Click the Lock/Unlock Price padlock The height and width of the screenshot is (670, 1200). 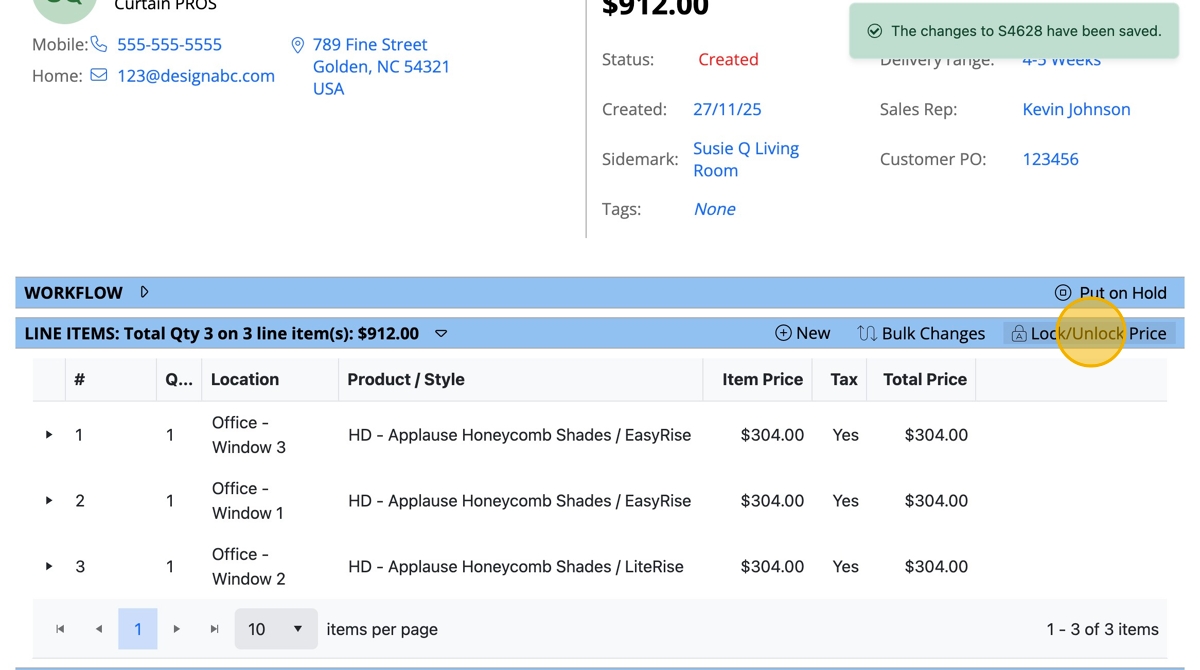1018,333
